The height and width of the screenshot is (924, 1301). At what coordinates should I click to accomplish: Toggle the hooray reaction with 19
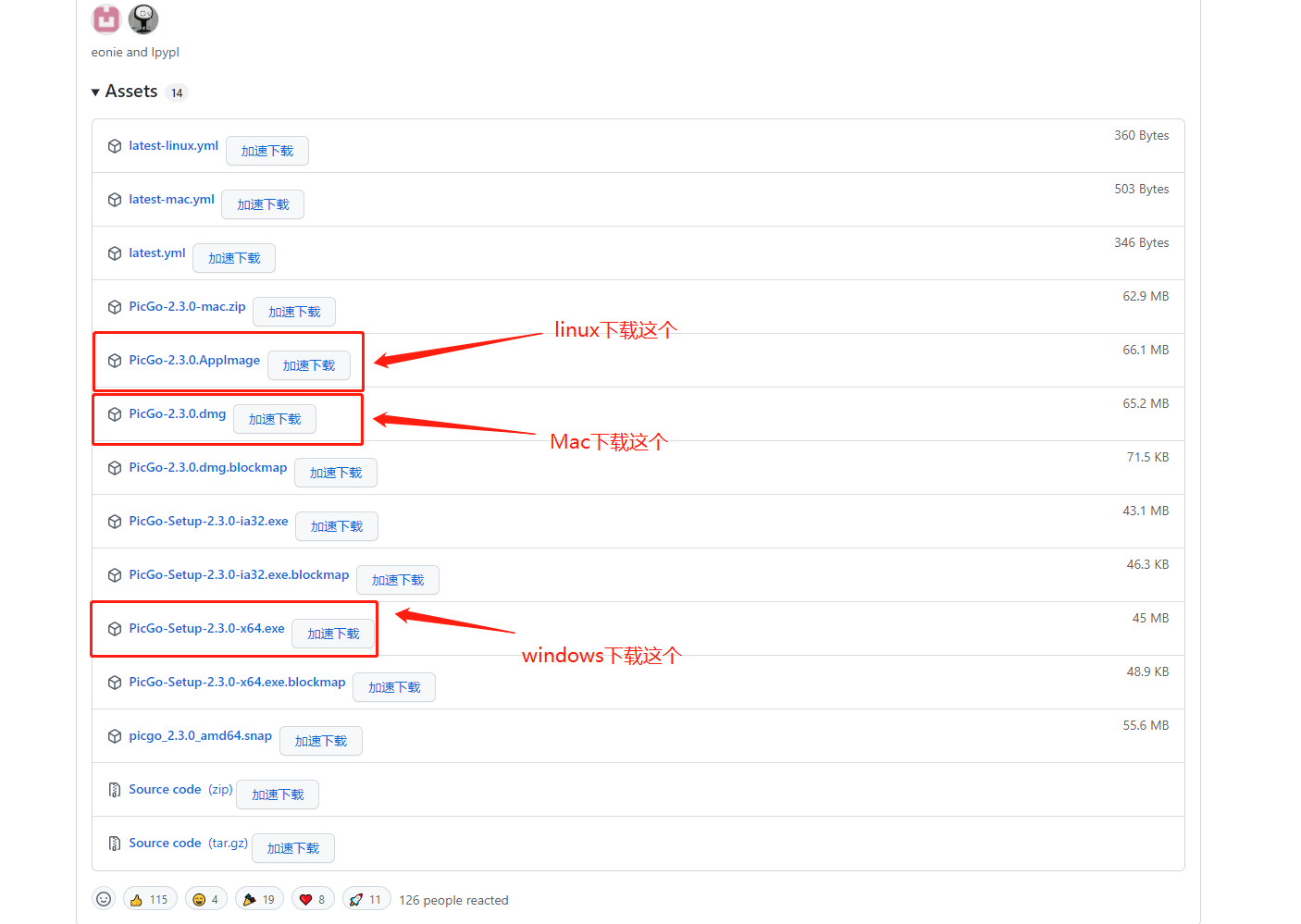[x=260, y=899]
